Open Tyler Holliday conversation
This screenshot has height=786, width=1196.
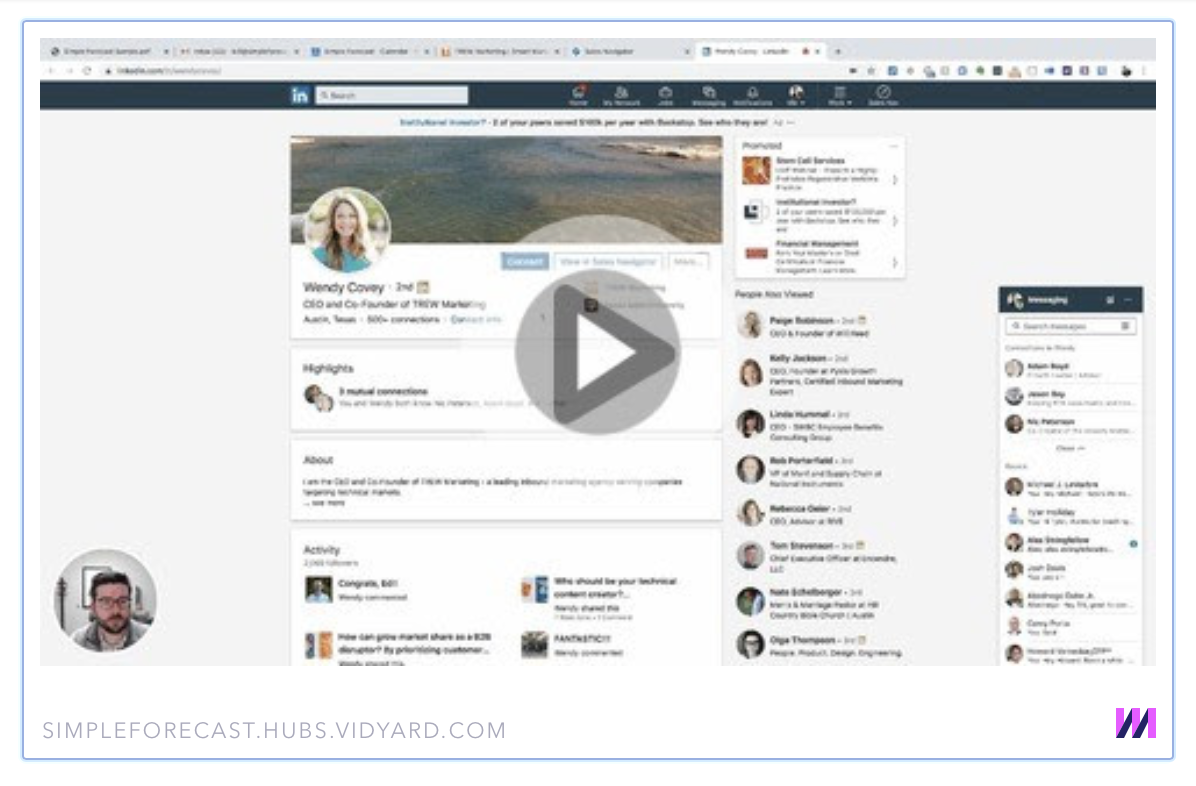click(1070, 517)
